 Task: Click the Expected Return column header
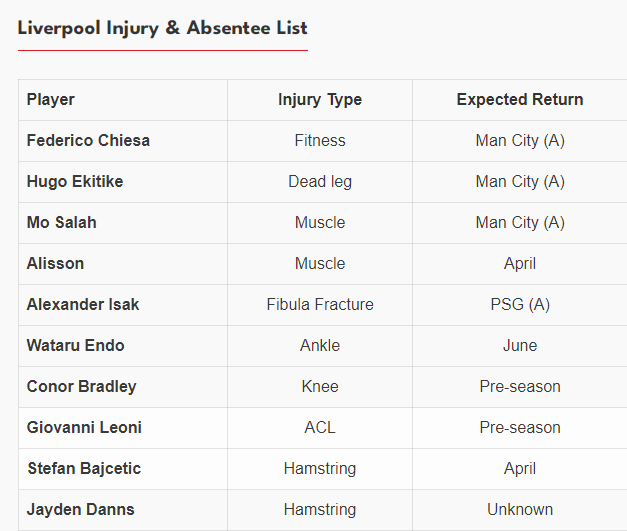[520, 100]
